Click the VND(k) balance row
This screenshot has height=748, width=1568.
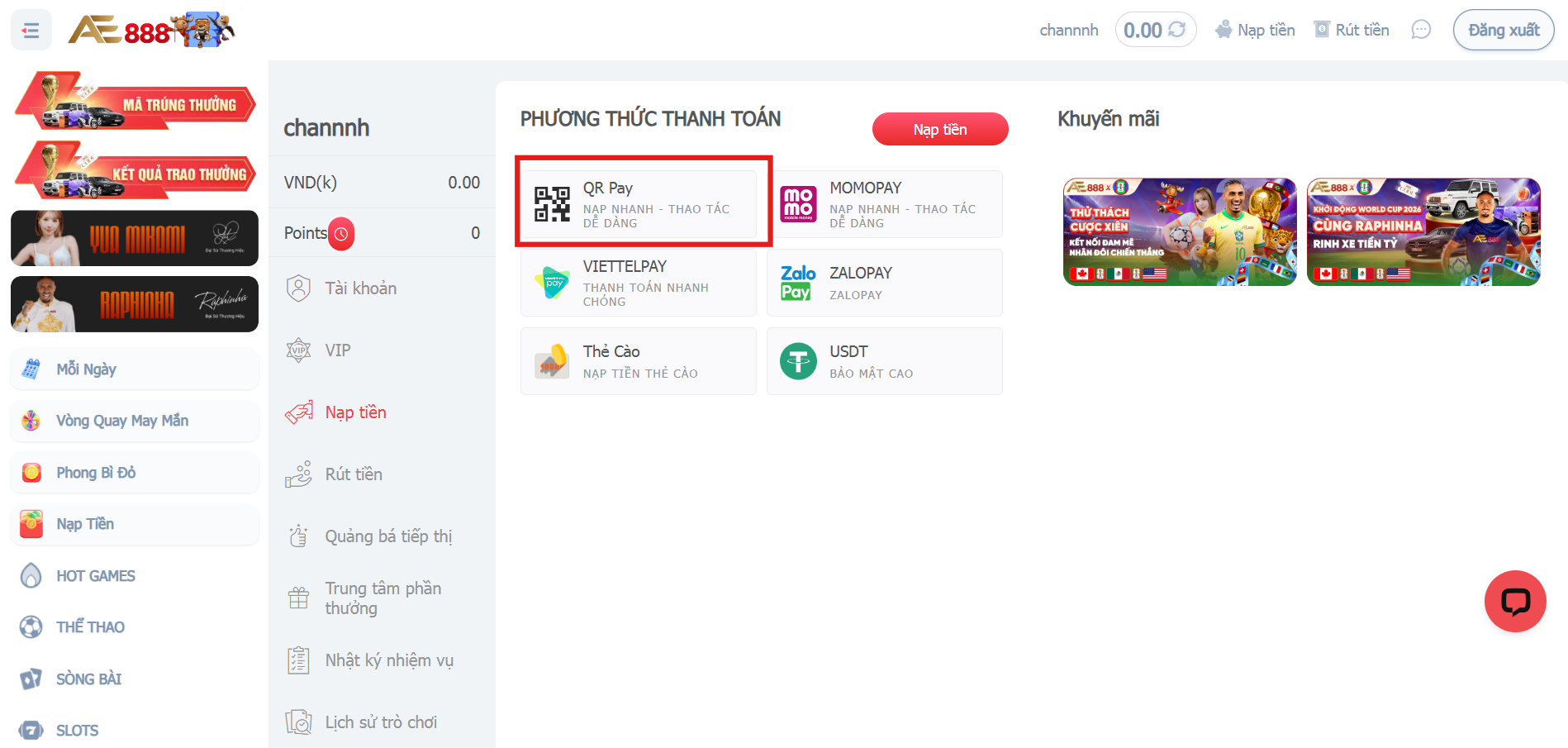382,182
